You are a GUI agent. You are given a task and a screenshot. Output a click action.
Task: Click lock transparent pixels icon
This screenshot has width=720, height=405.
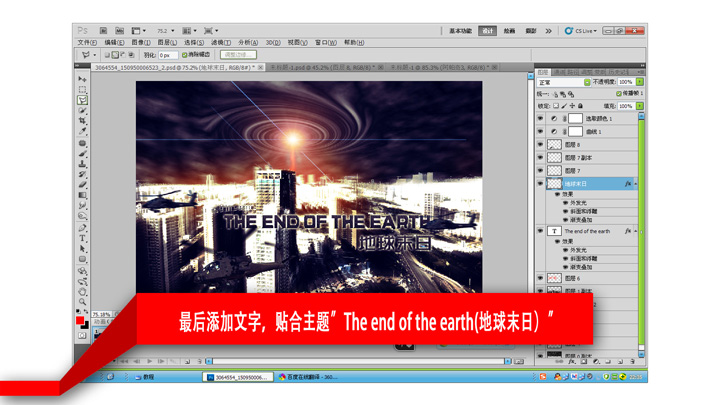[x=556, y=106]
